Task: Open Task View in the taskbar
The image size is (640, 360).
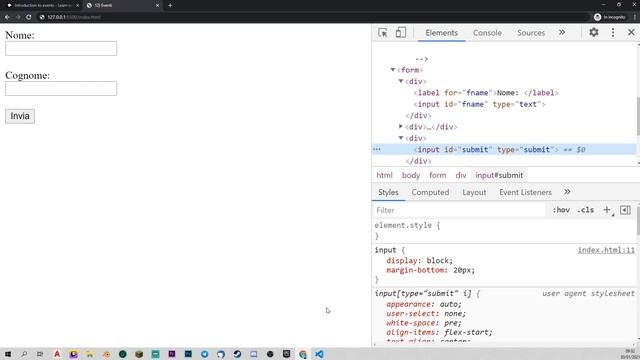Action: click(40, 354)
